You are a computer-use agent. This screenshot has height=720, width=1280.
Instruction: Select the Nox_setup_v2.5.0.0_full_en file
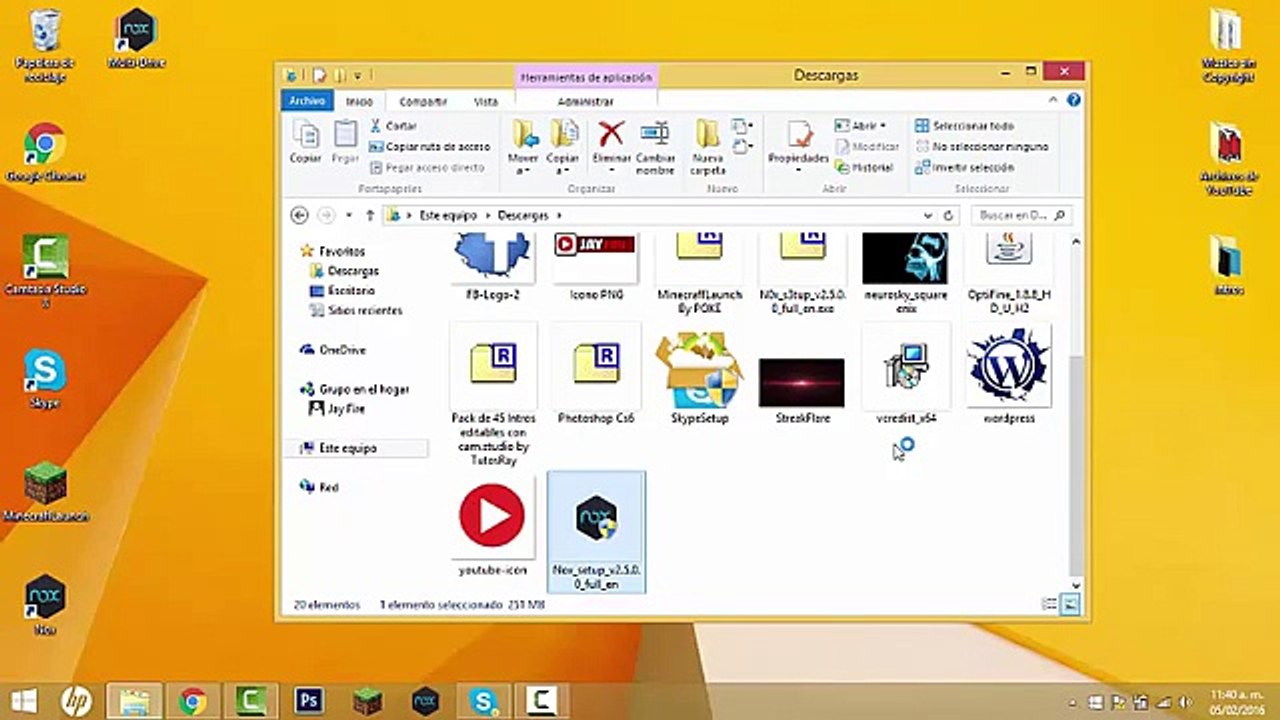point(596,533)
